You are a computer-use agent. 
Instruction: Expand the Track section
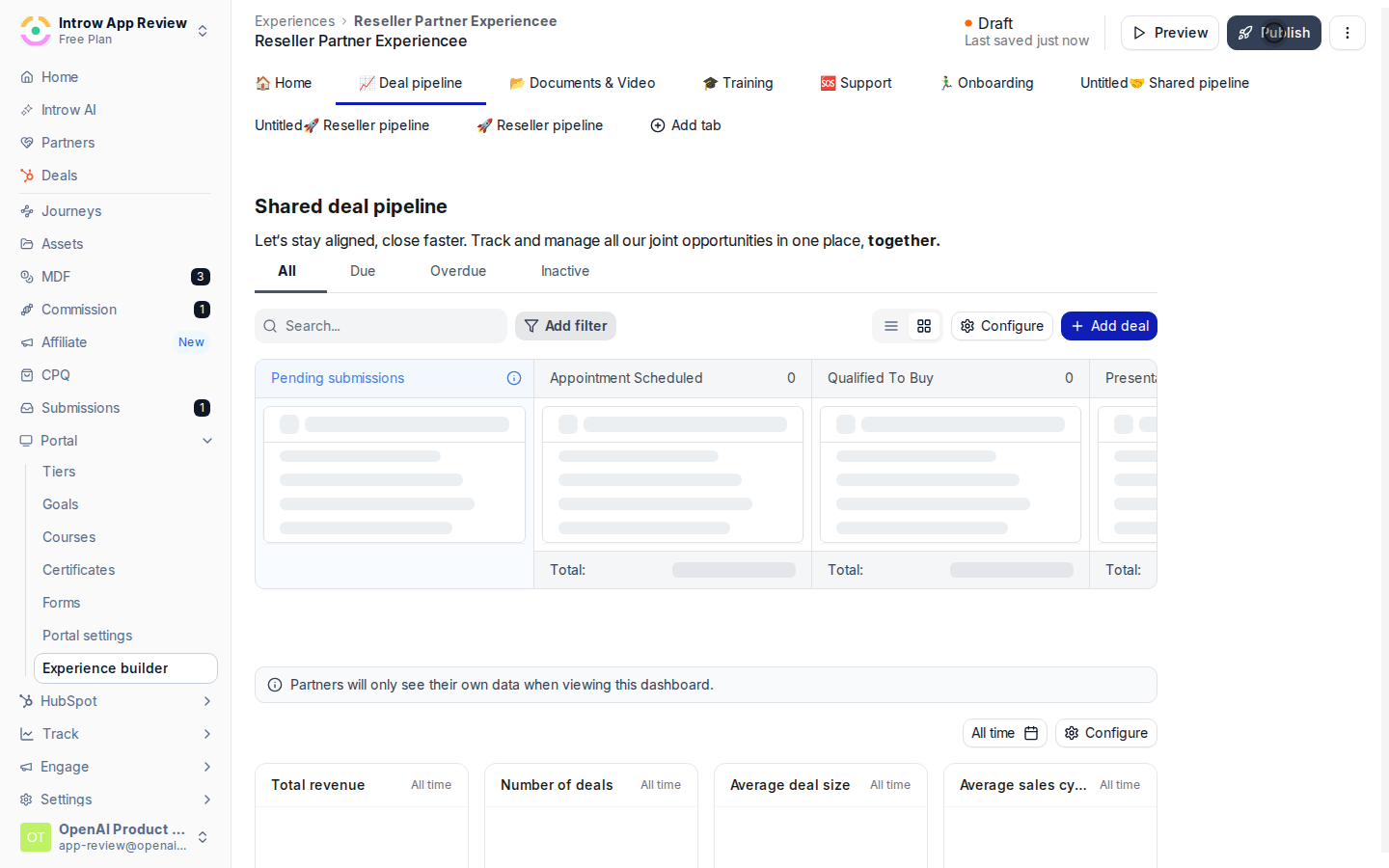207,734
